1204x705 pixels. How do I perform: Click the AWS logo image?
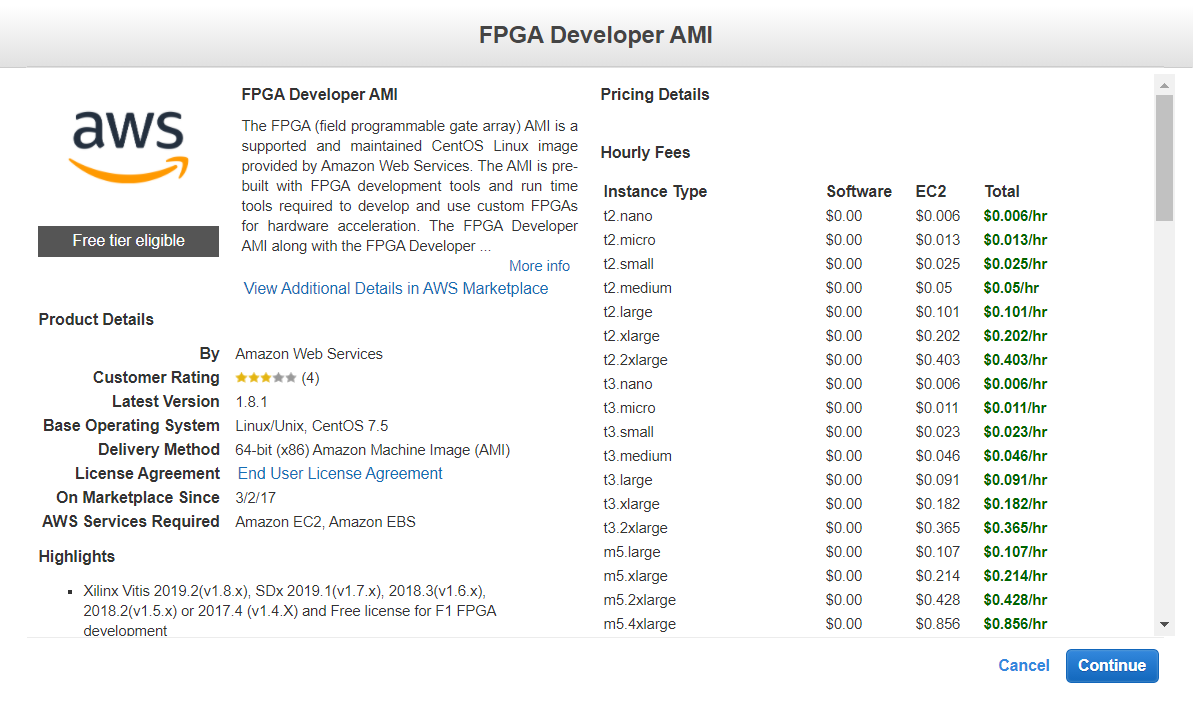point(127,146)
